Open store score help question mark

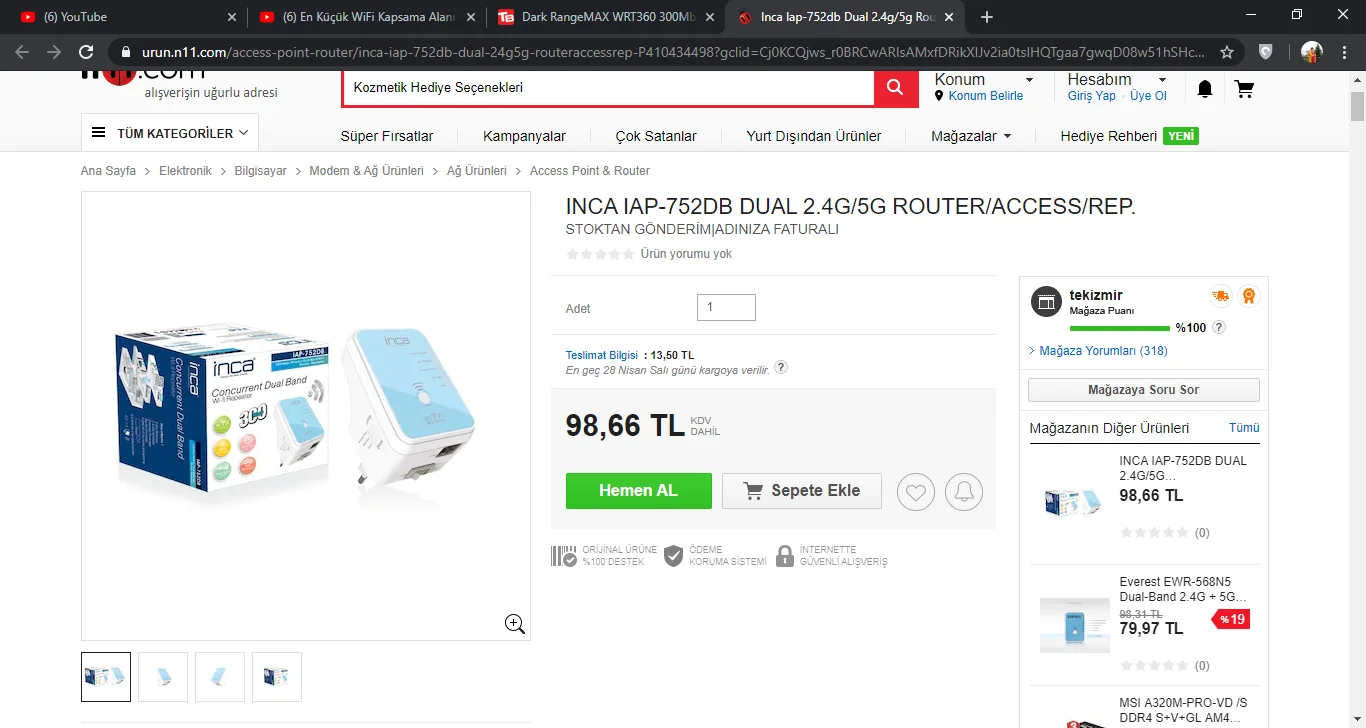point(1219,327)
